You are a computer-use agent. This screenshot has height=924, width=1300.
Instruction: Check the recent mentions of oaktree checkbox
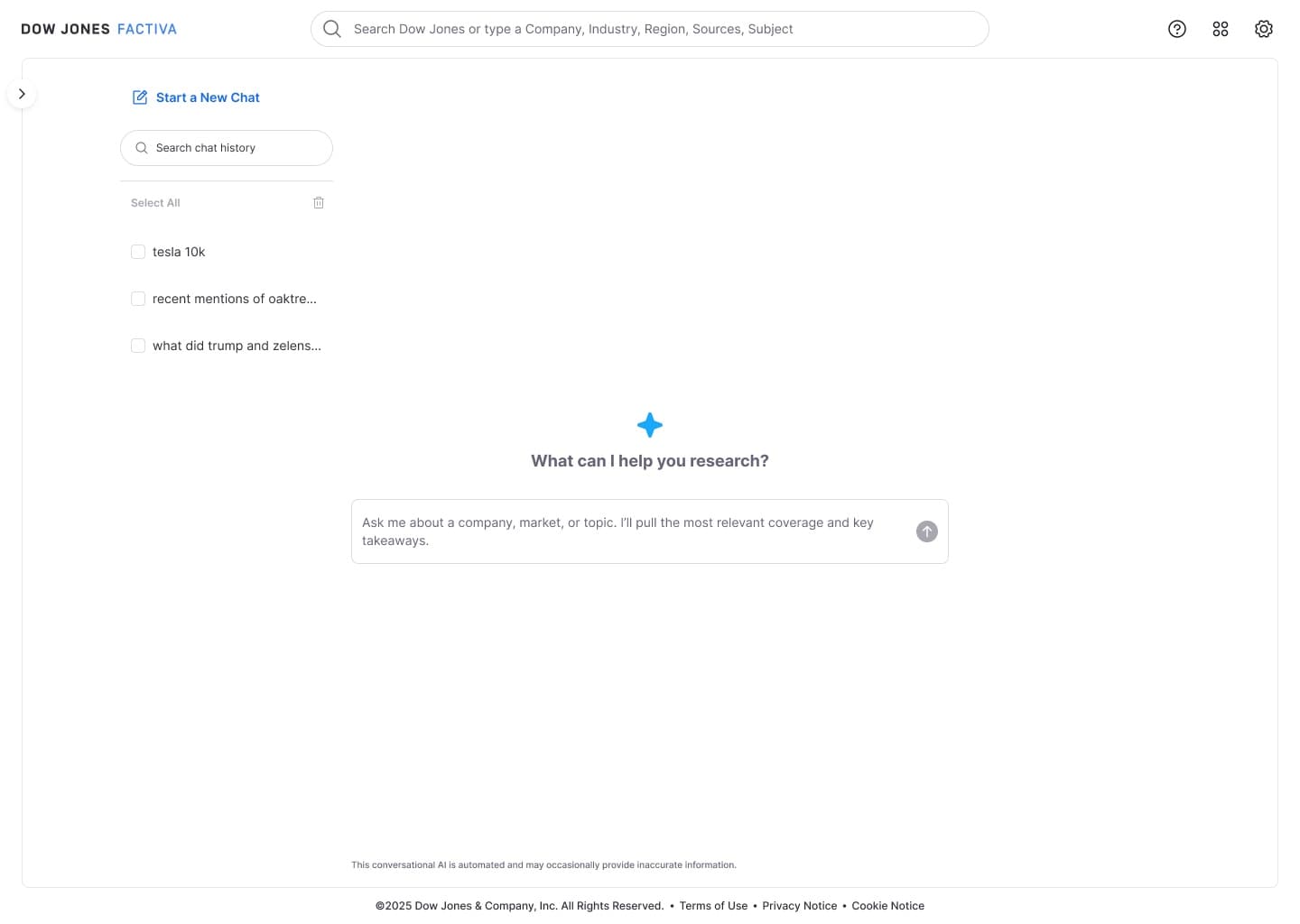coord(138,299)
